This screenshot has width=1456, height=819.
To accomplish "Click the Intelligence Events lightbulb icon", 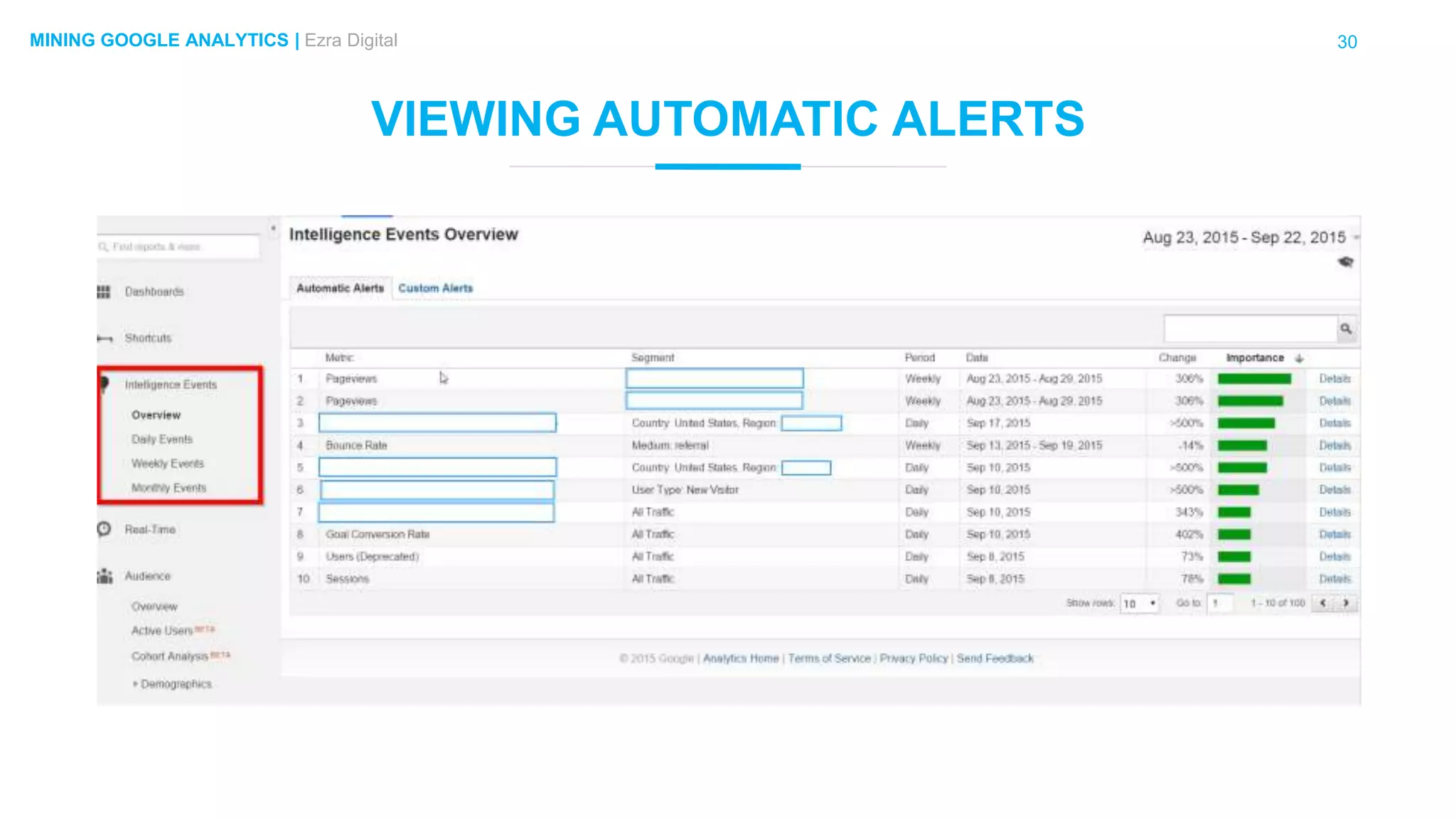I will point(105,385).
